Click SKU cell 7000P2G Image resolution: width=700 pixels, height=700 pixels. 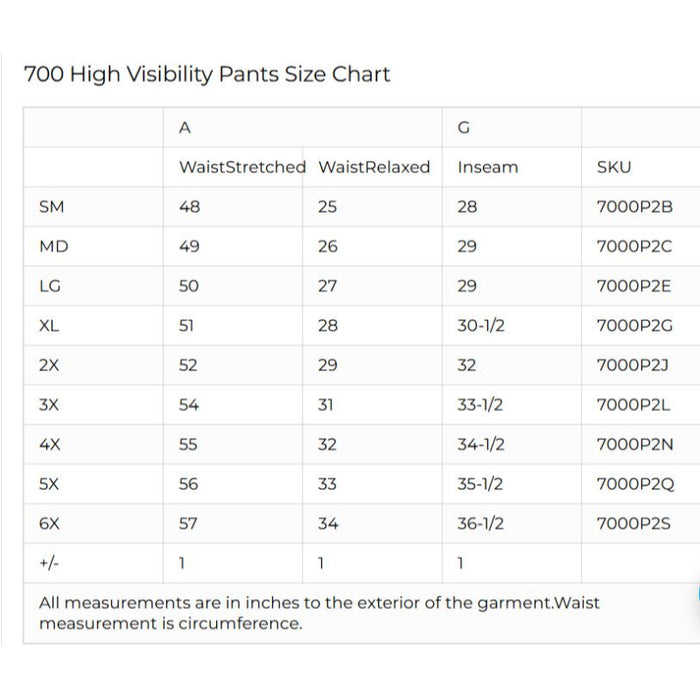(634, 325)
